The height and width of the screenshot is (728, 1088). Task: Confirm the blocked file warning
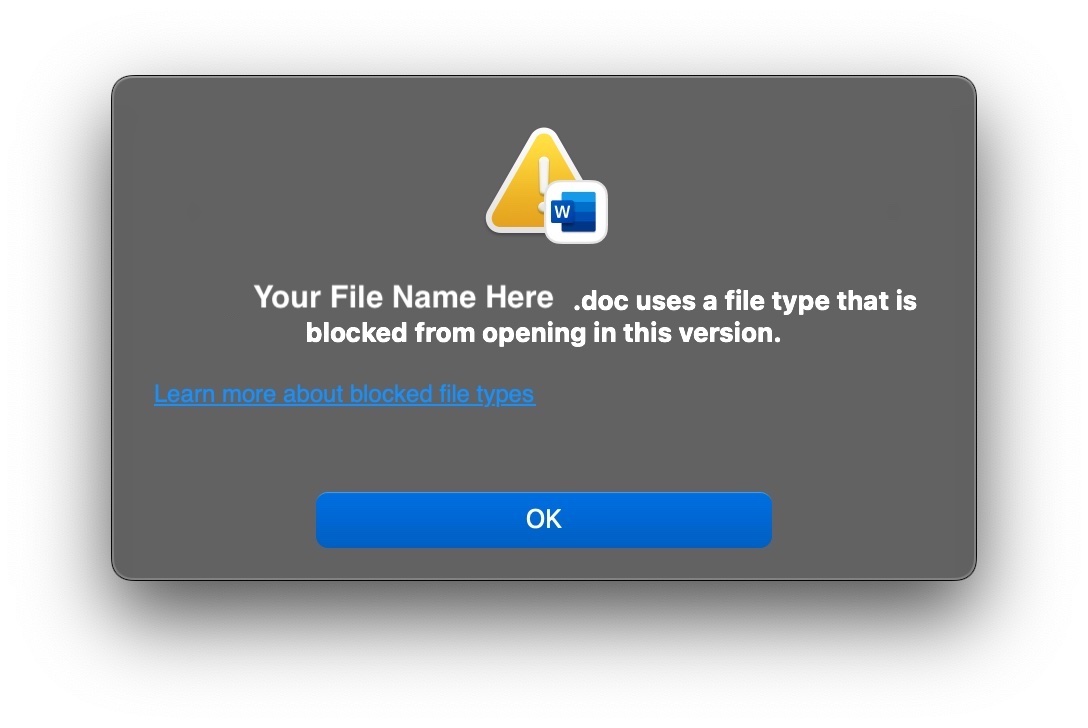[543, 519]
